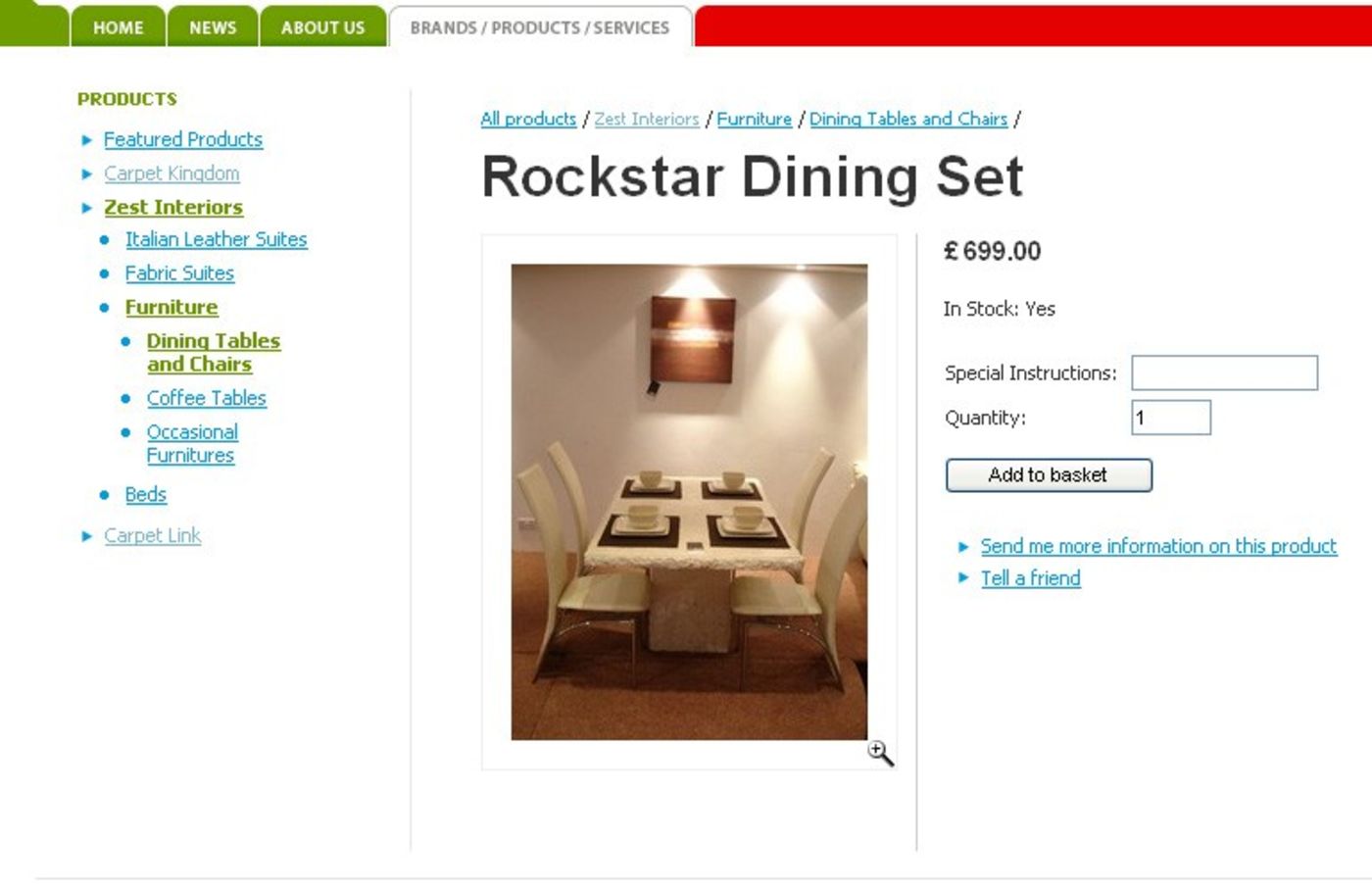Click the magnifier zoom icon under product image

point(880,753)
